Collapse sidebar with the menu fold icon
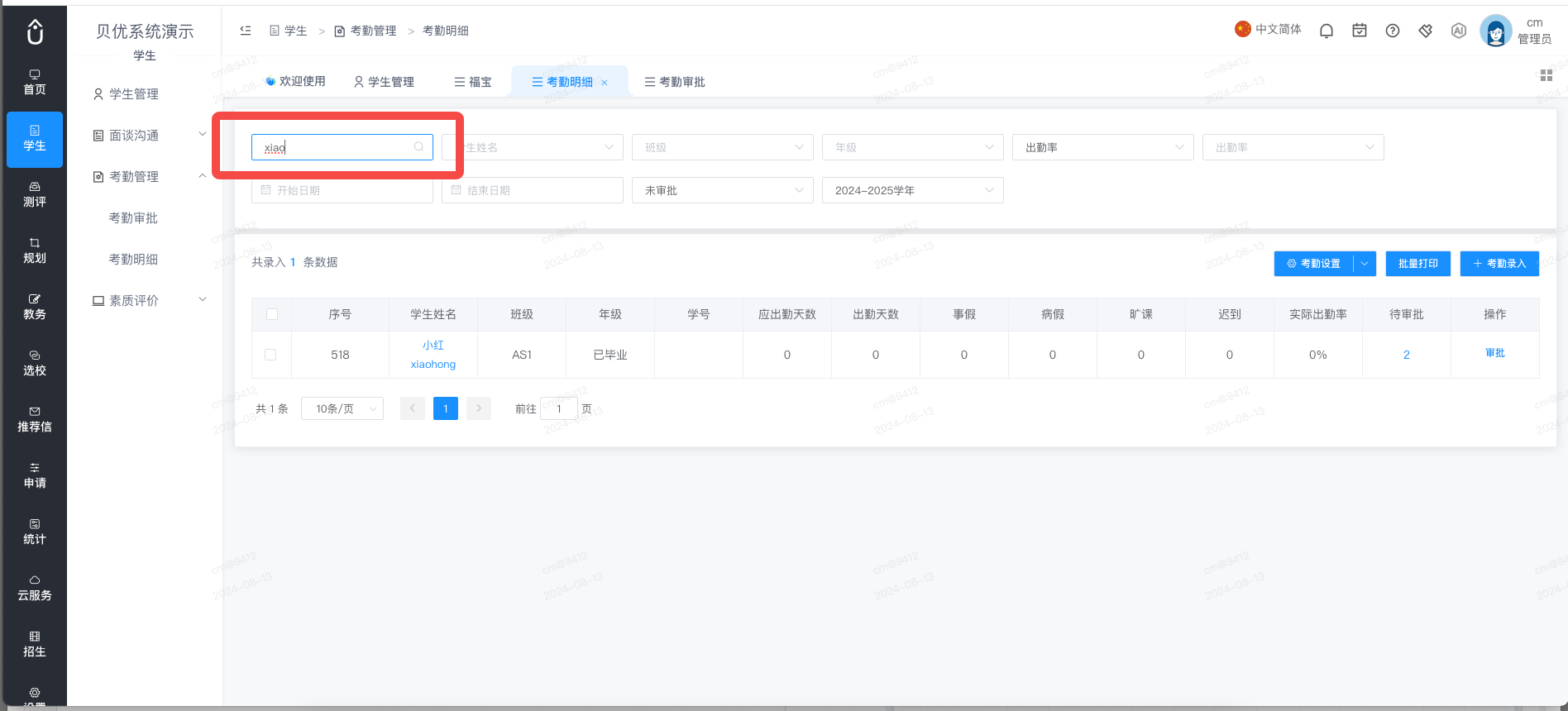Image resolution: width=1568 pixels, height=711 pixels. (246, 31)
